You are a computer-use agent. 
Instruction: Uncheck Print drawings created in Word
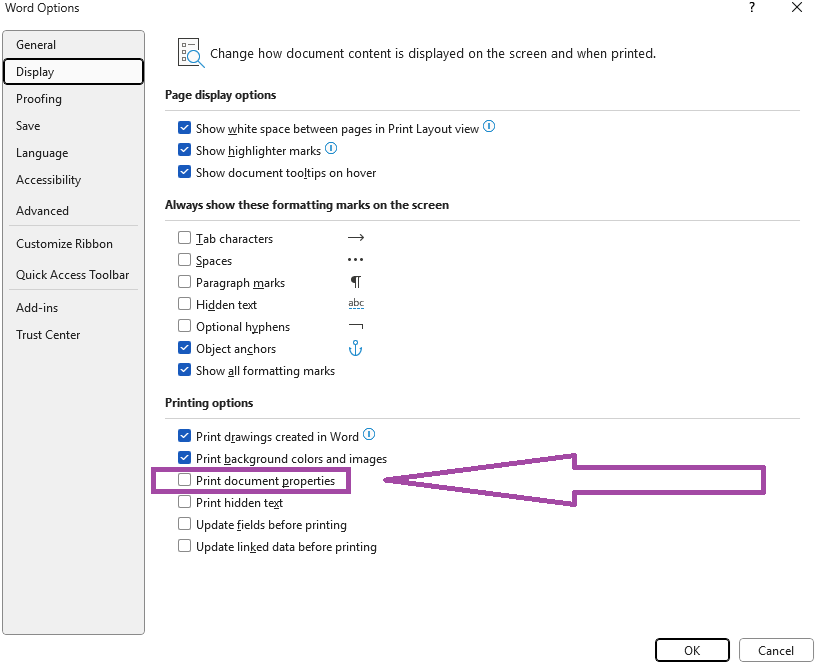pos(184,436)
